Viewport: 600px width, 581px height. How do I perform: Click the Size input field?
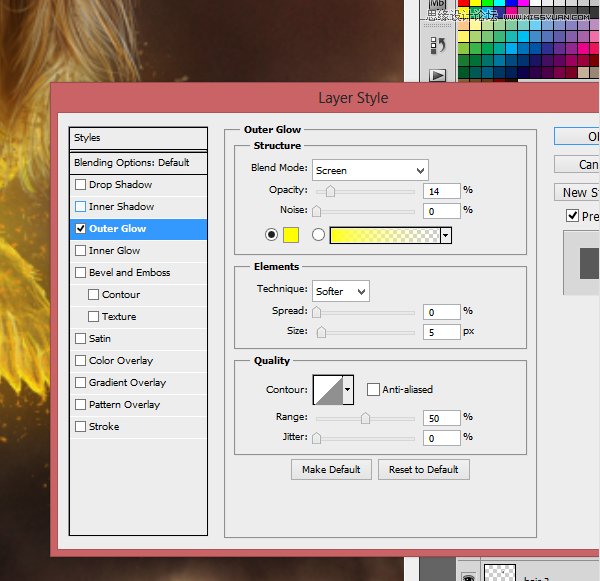pyautogui.click(x=440, y=331)
